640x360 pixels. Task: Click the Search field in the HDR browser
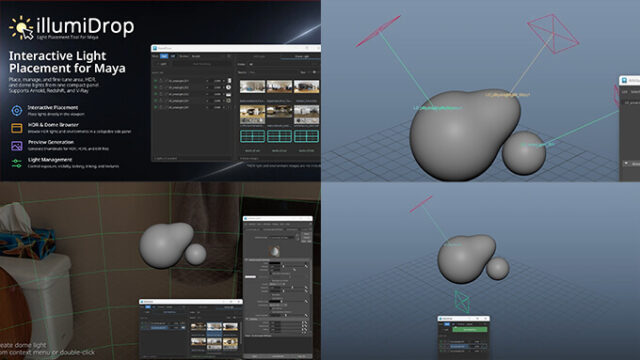click(x=273, y=72)
